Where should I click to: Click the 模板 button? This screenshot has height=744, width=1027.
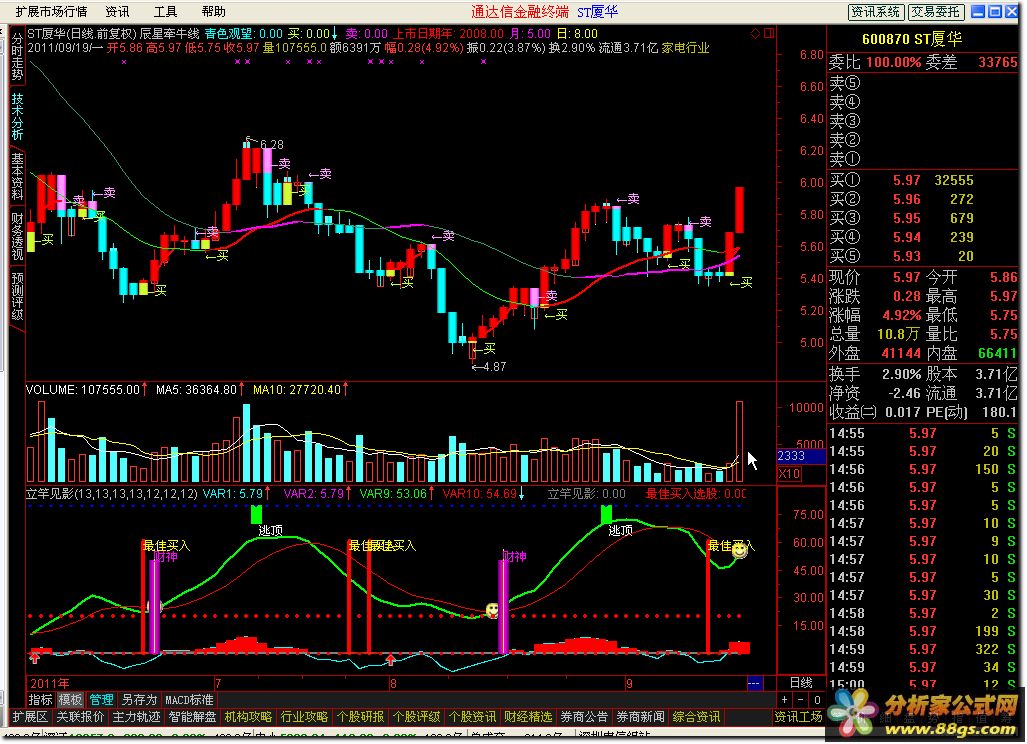pyautogui.click(x=70, y=700)
